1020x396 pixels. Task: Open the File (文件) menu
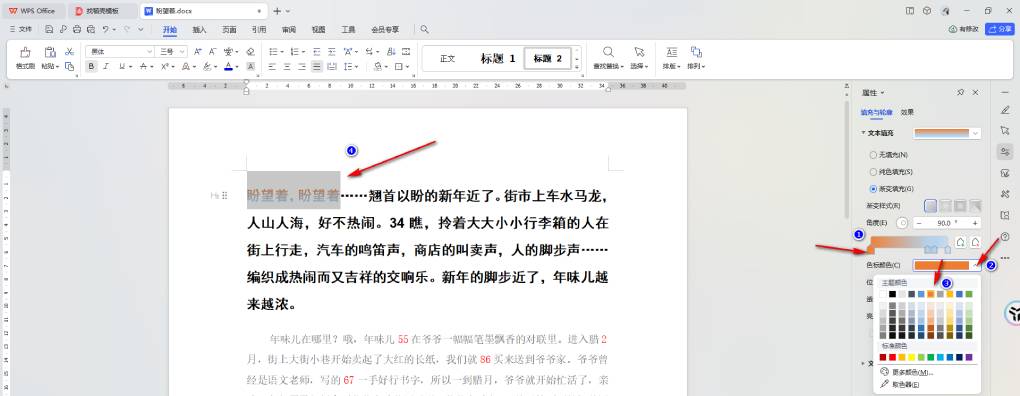click(21, 29)
